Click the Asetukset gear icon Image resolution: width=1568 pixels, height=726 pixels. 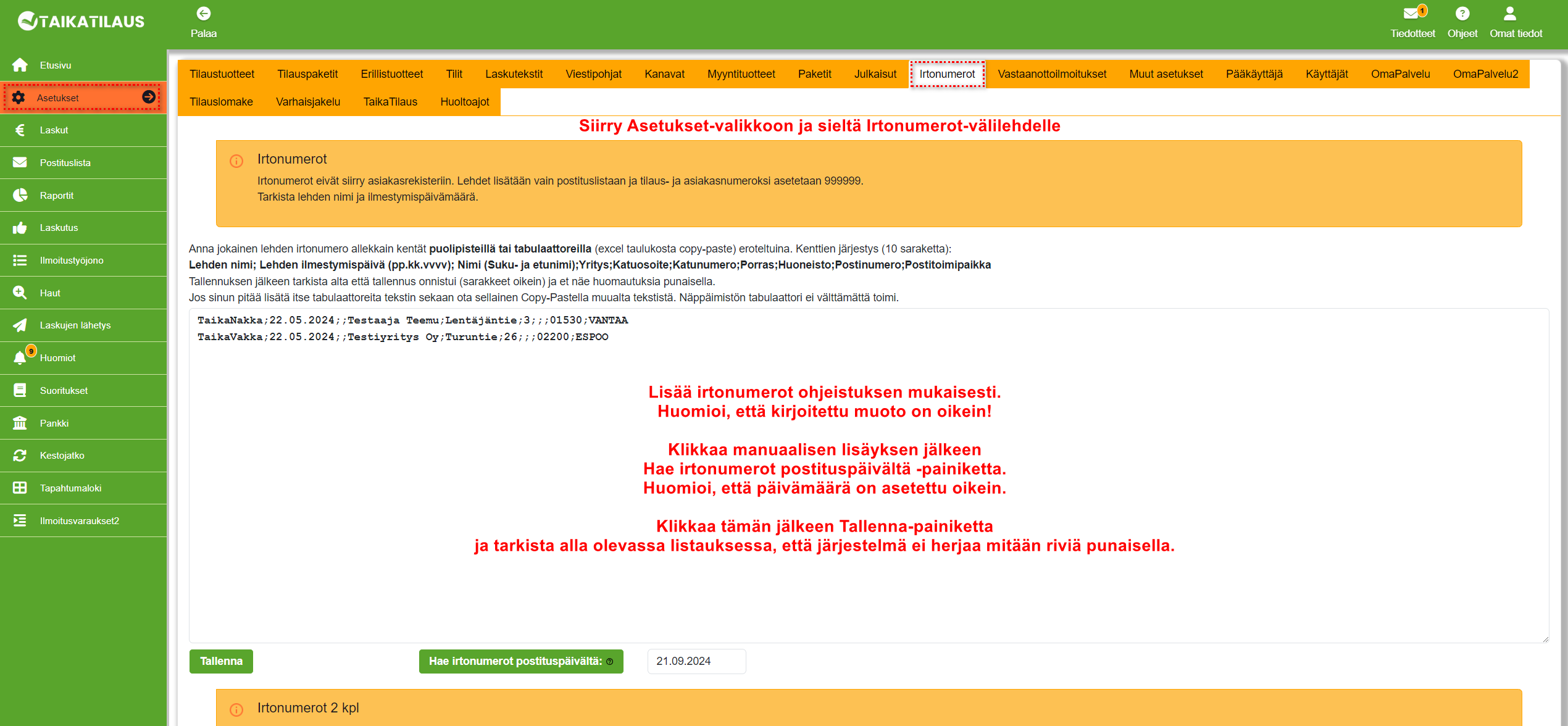coord(19,98)
